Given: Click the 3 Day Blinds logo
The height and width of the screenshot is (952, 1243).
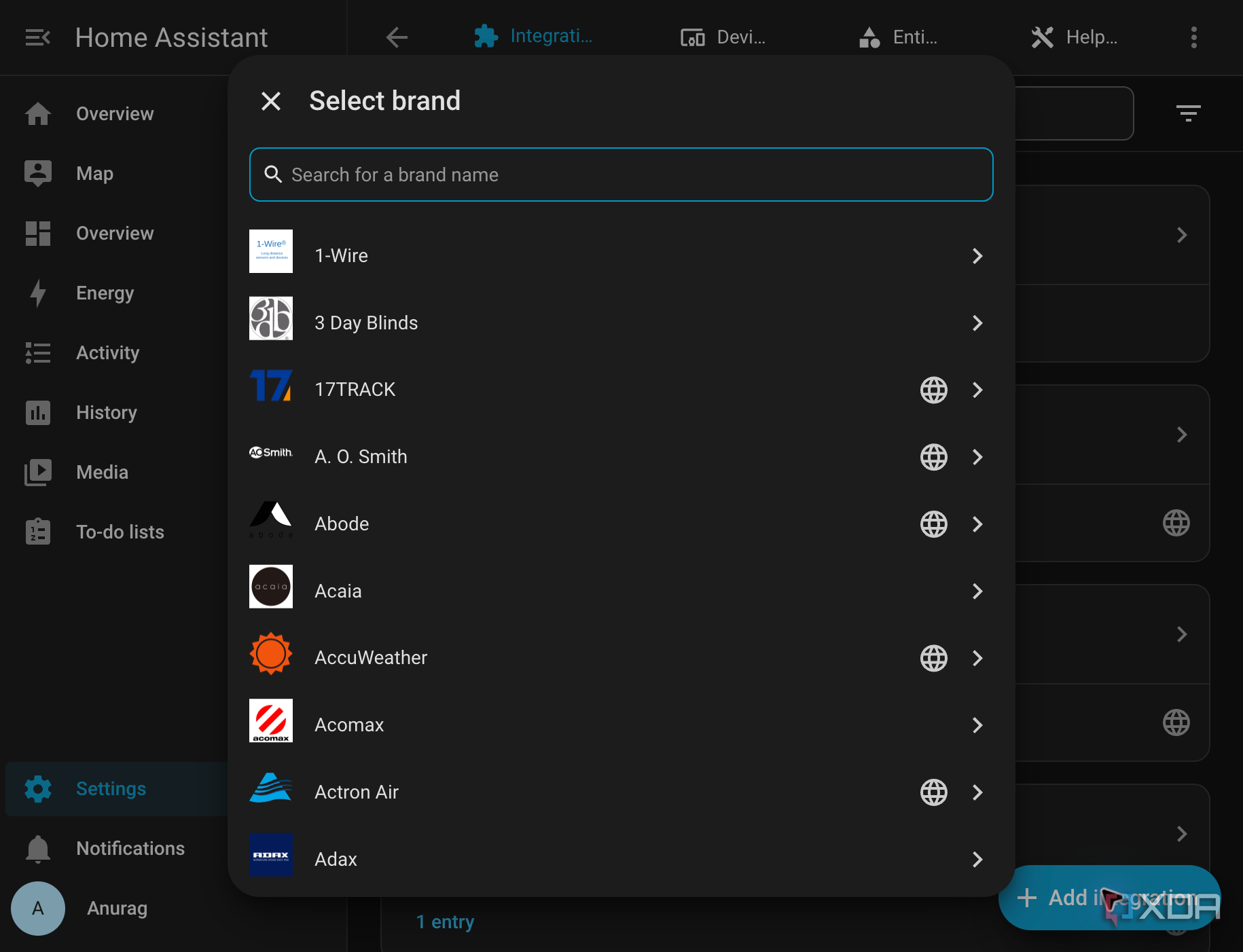Looking at the screenshot, I should click(x=271, y=318).
